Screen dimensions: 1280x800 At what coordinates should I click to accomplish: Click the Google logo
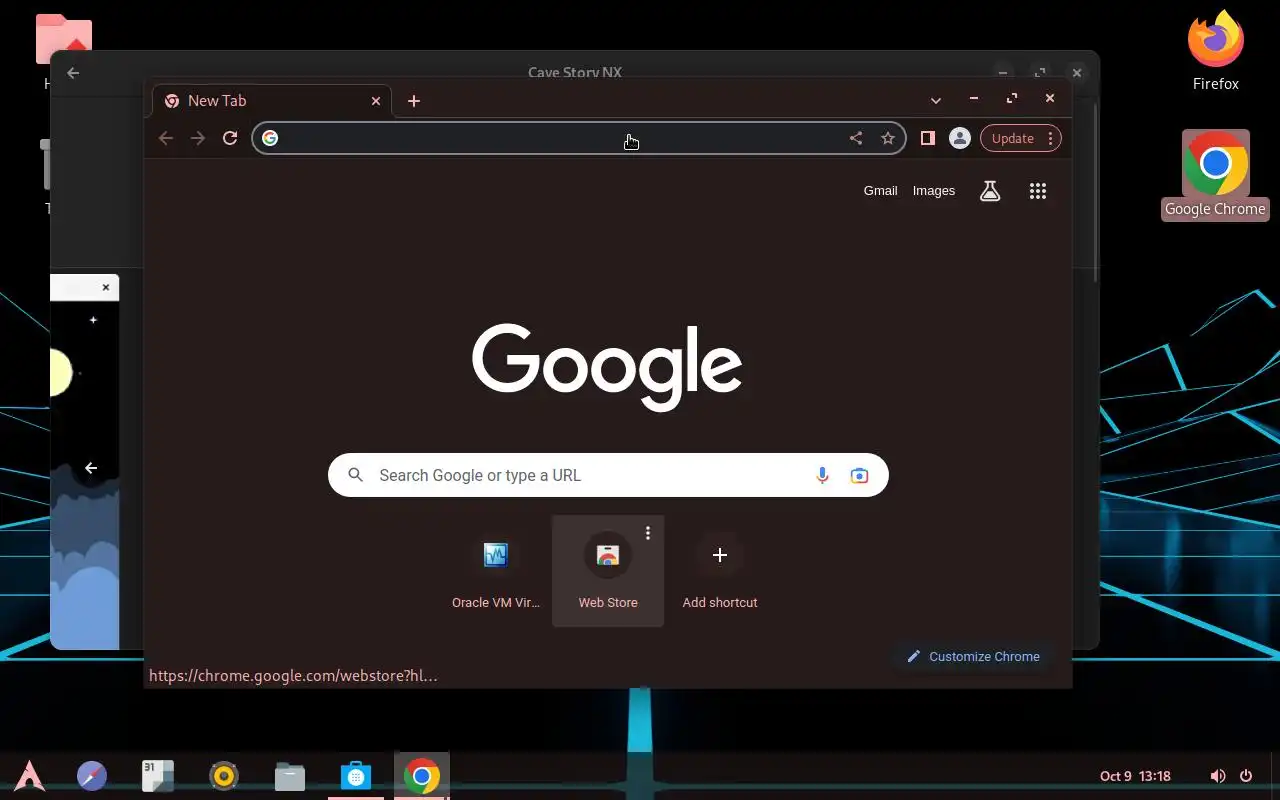(607, 367)
